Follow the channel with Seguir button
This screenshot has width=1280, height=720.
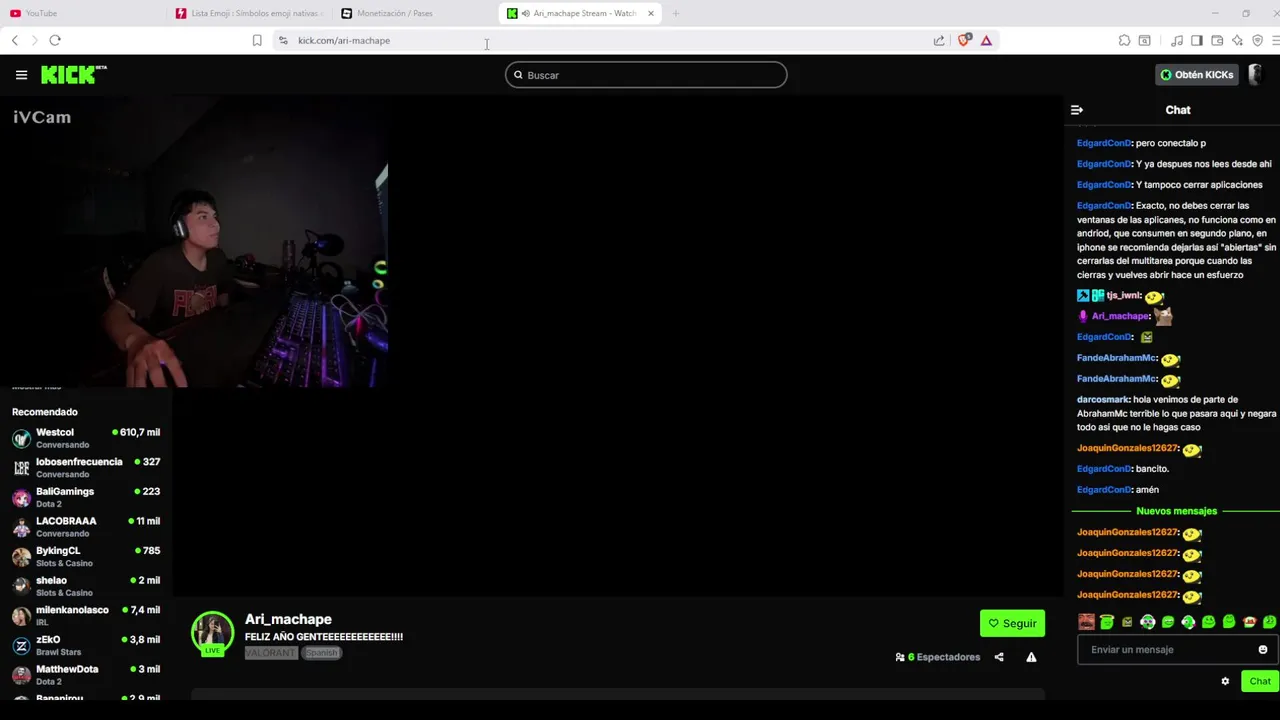pos(1012,623)
